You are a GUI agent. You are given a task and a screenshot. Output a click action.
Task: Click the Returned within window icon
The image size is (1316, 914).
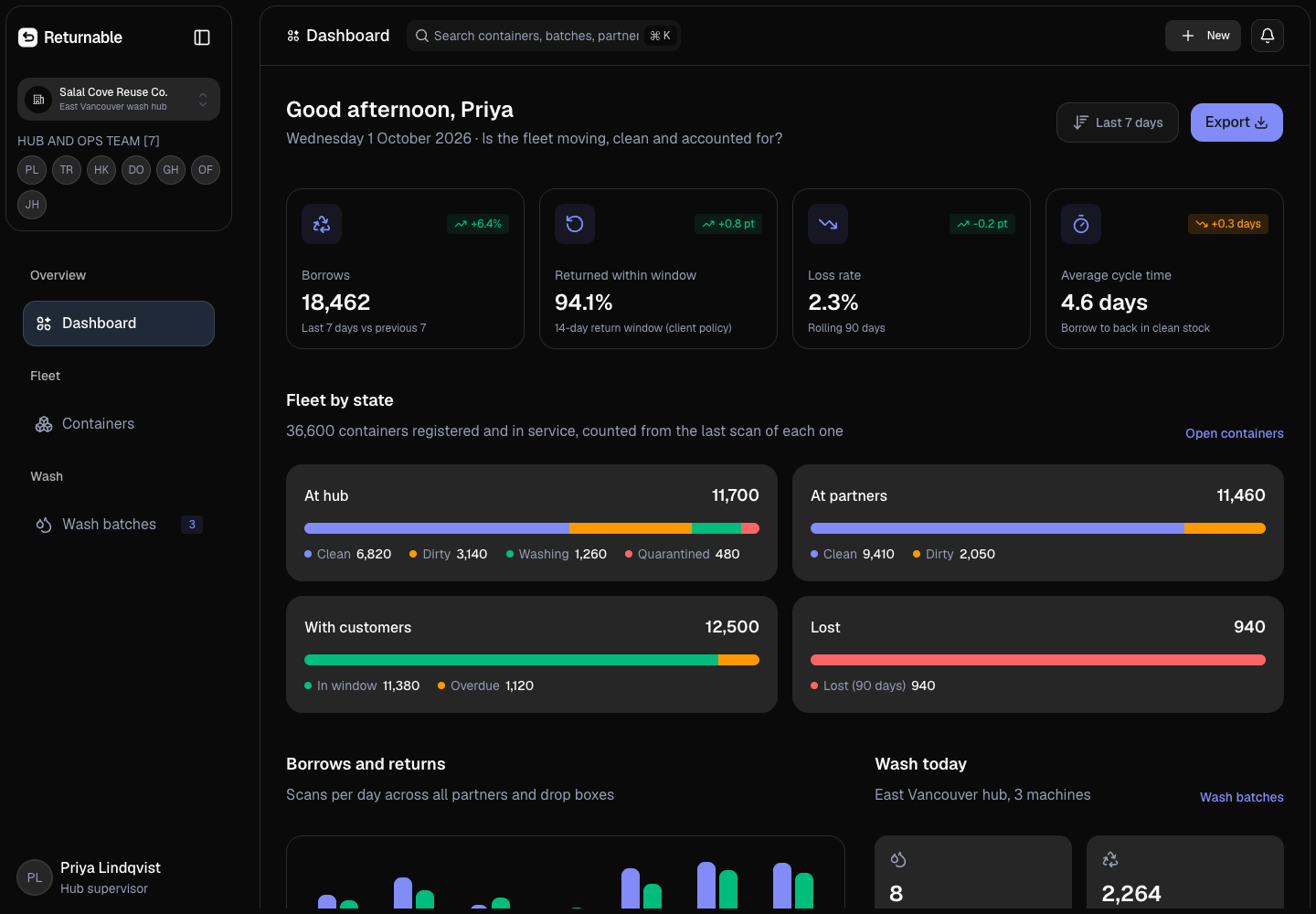click(x=575, y=224)
